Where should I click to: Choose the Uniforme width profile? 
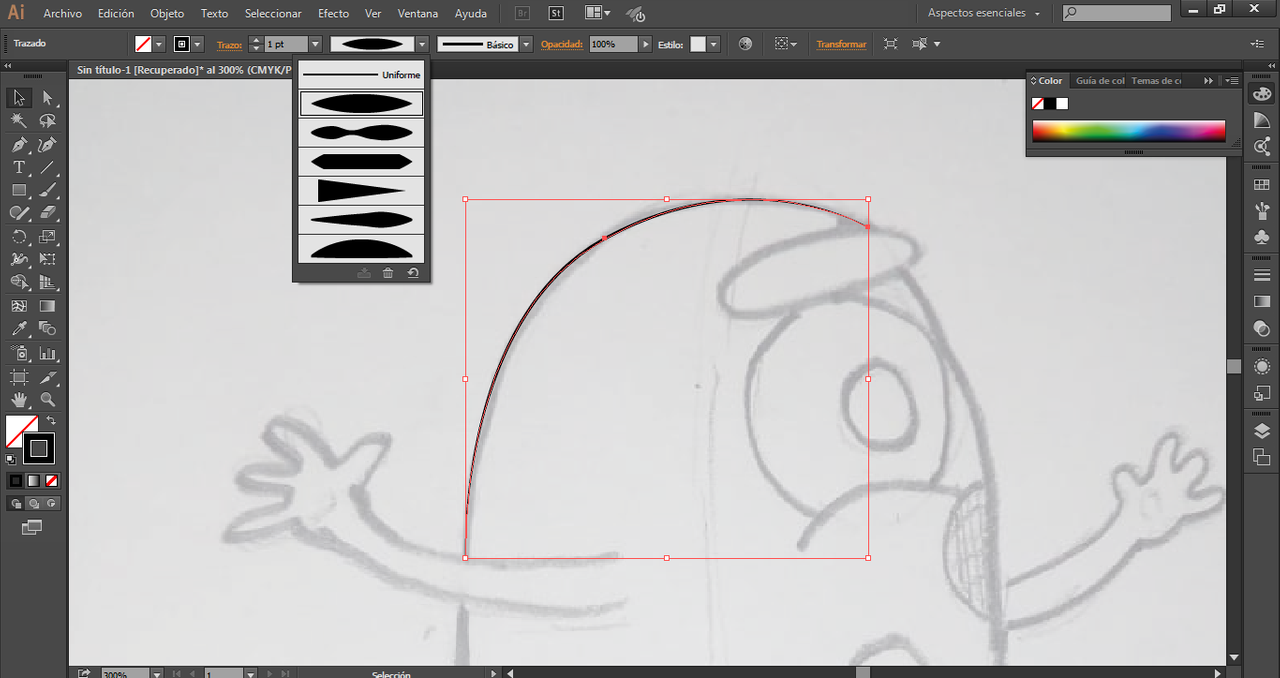(x=361, y=75)
